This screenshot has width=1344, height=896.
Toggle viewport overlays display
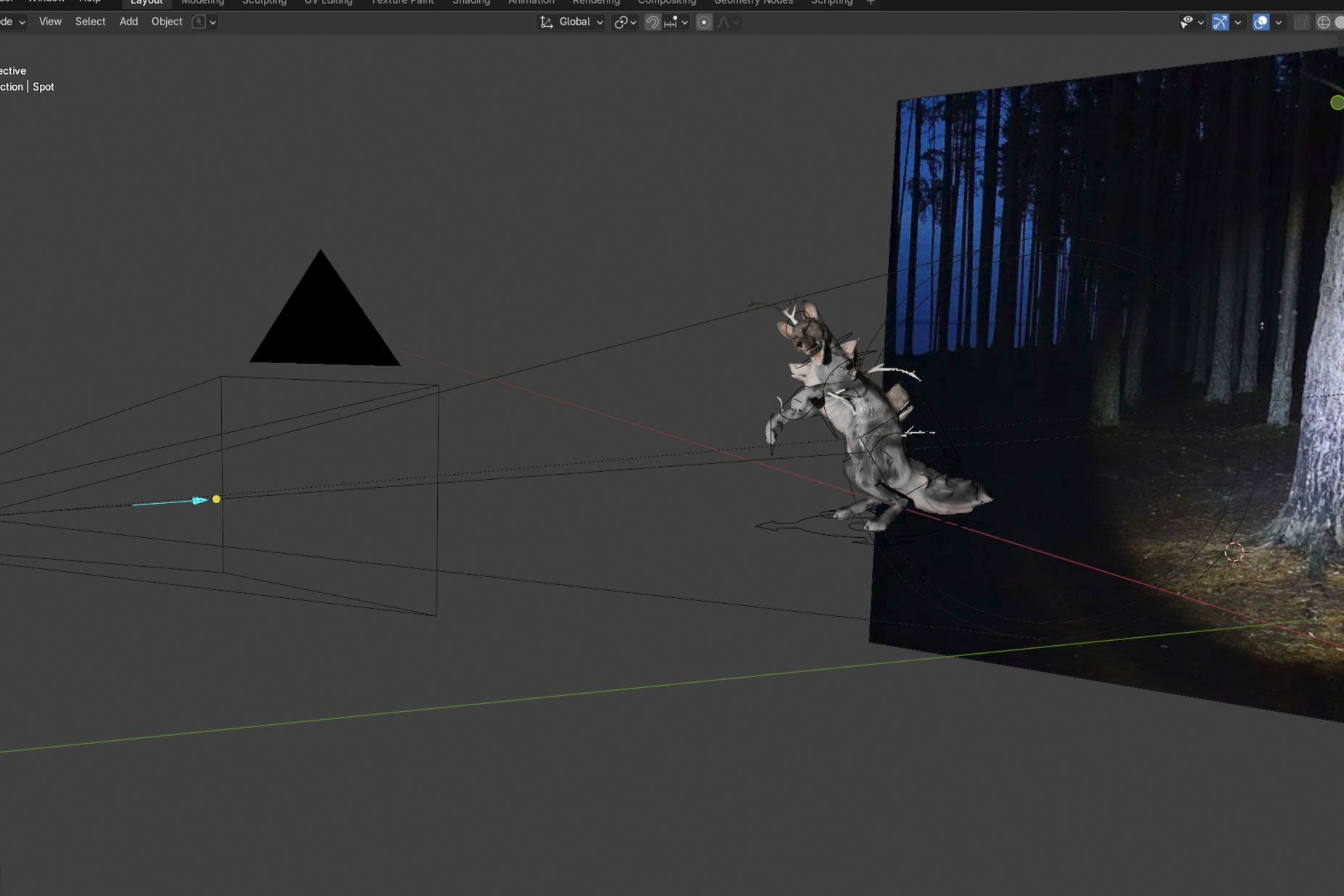[1261, 22]
